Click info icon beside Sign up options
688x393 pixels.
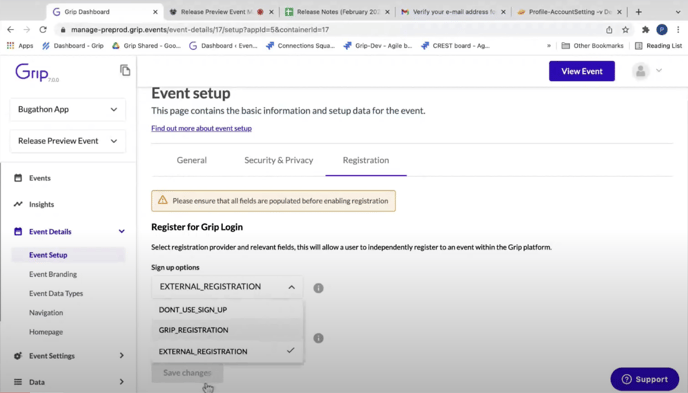point(319,288)
